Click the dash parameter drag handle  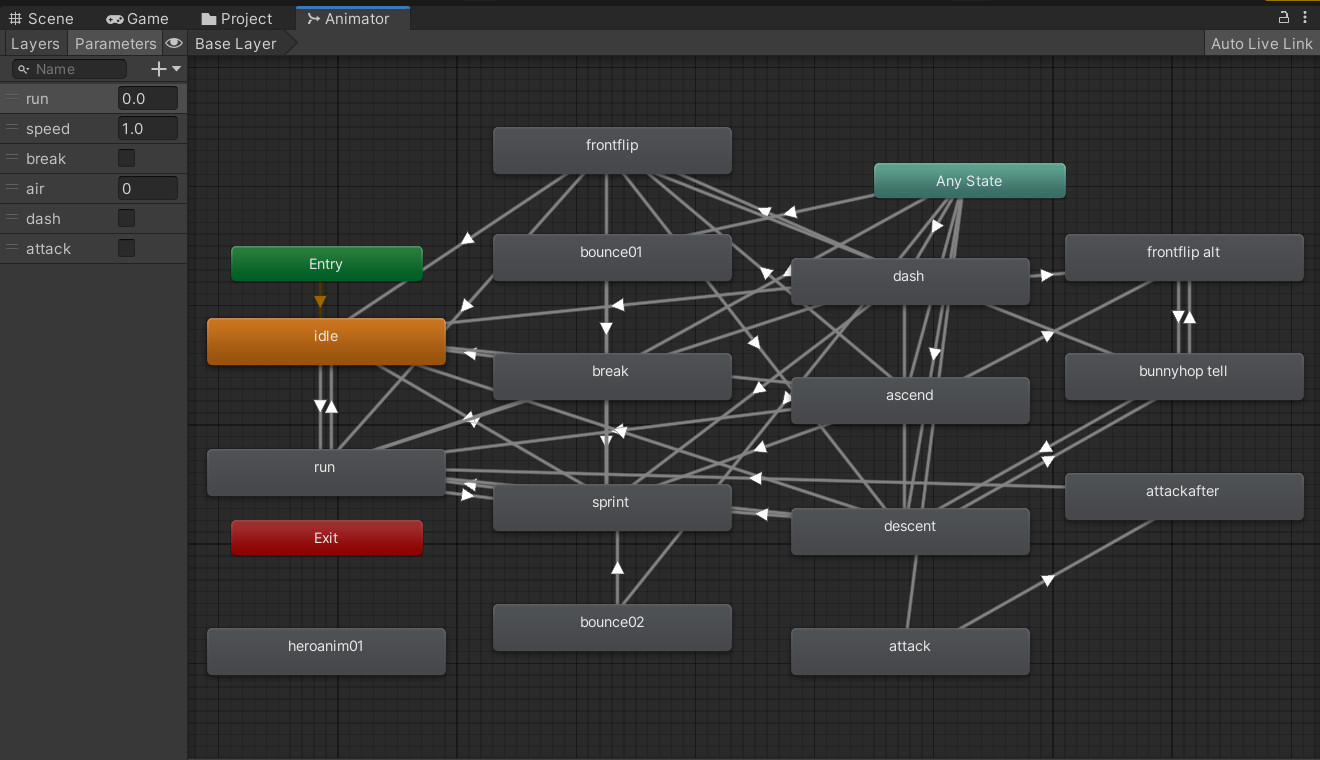(12, 218)
